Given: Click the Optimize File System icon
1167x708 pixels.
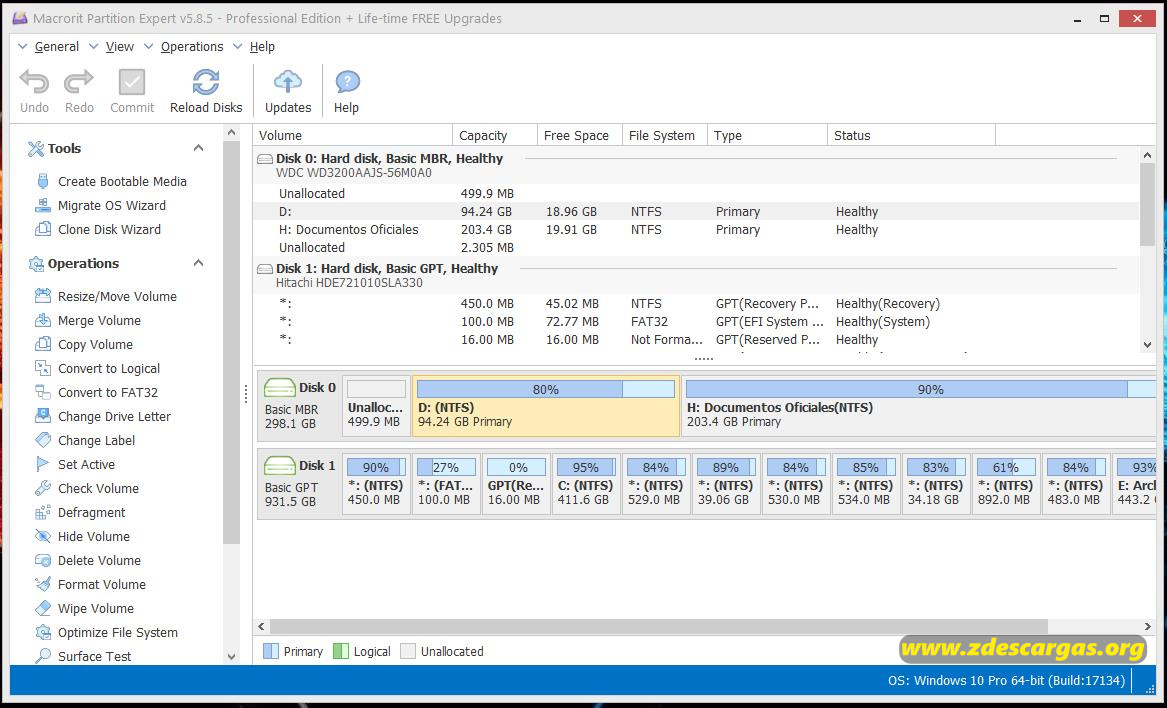Looking at the screenshot, I should pyautogui.click(x=43, y=632).
